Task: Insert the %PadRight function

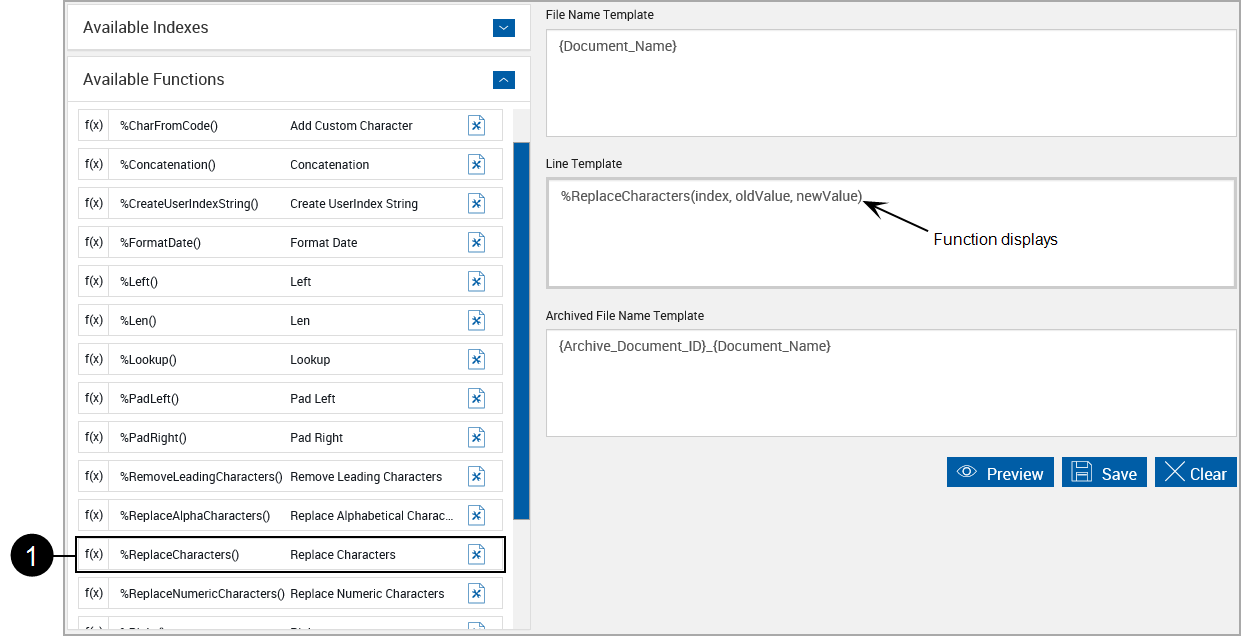Action: [x=477, y=437]
